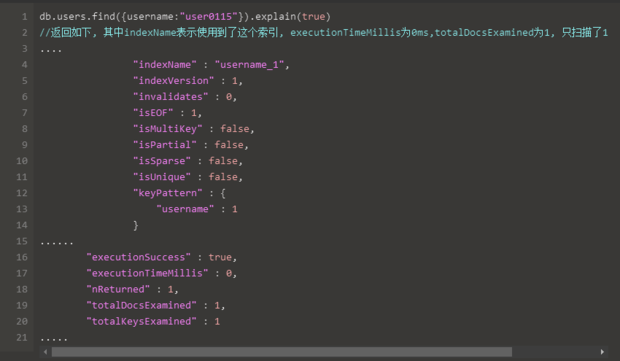Click line number 12 in the gutter

22,193
